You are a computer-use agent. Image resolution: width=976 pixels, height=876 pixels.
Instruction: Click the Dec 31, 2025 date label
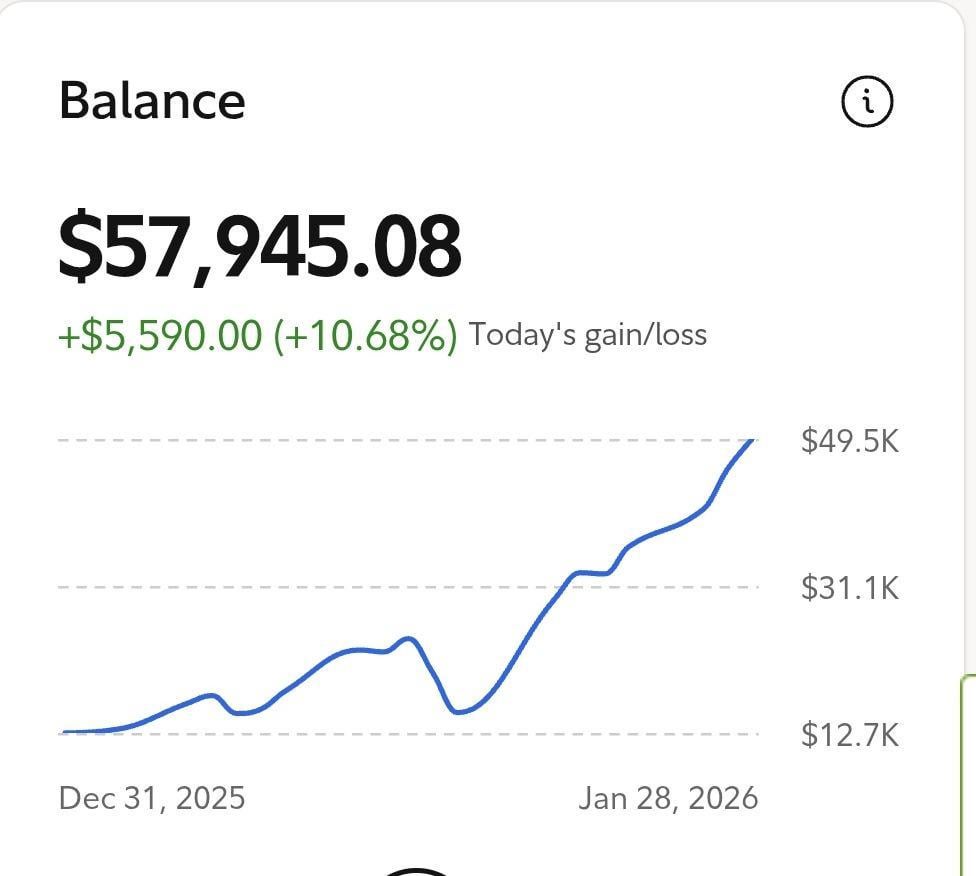(x=153, y=799)
